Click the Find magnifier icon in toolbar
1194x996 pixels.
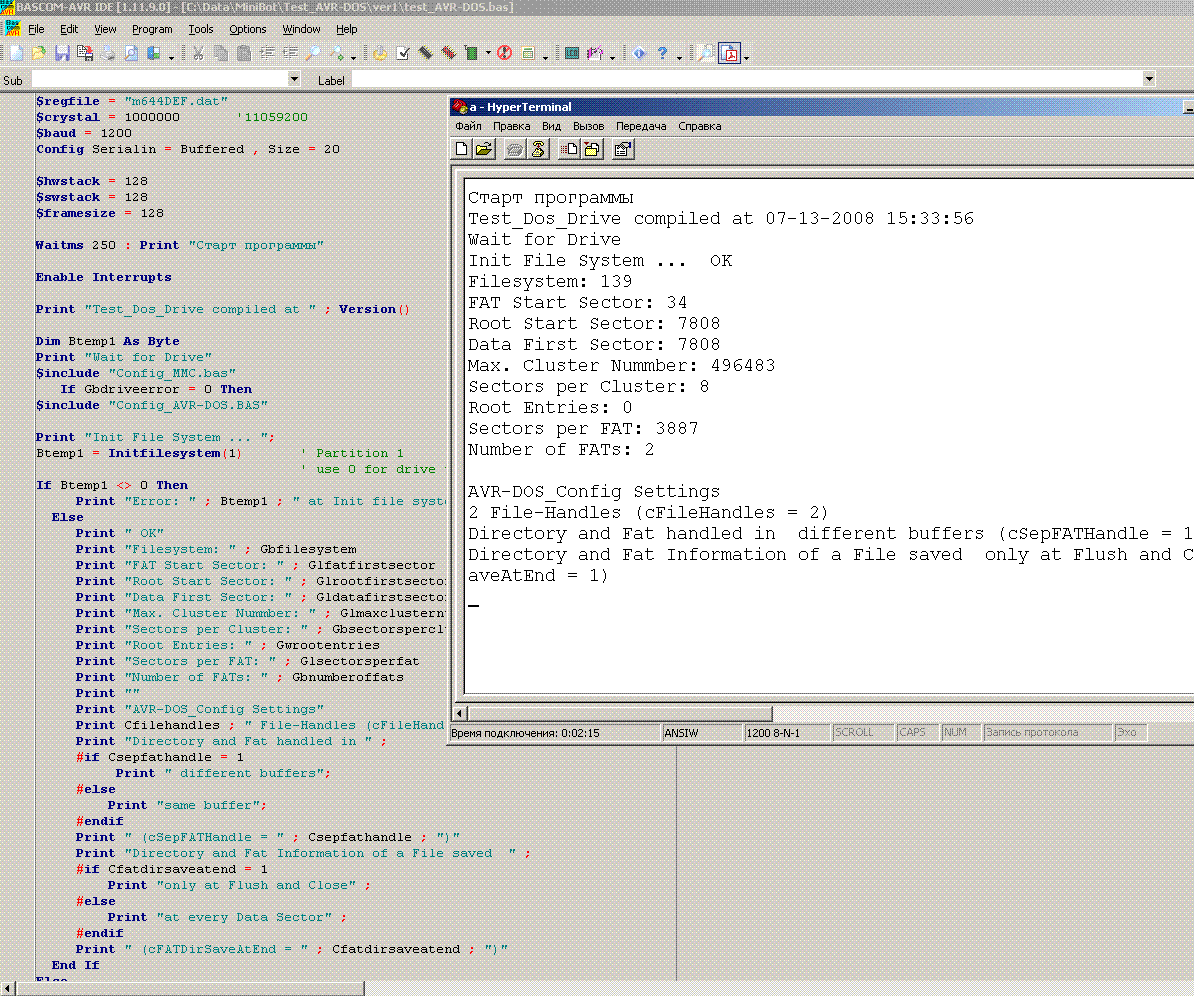point(314,53)
